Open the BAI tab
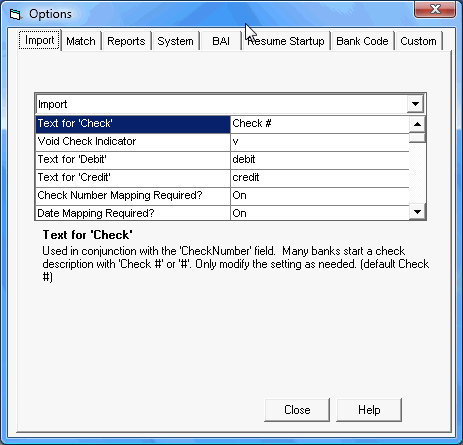The image size is (463, 445). [221, 41]
